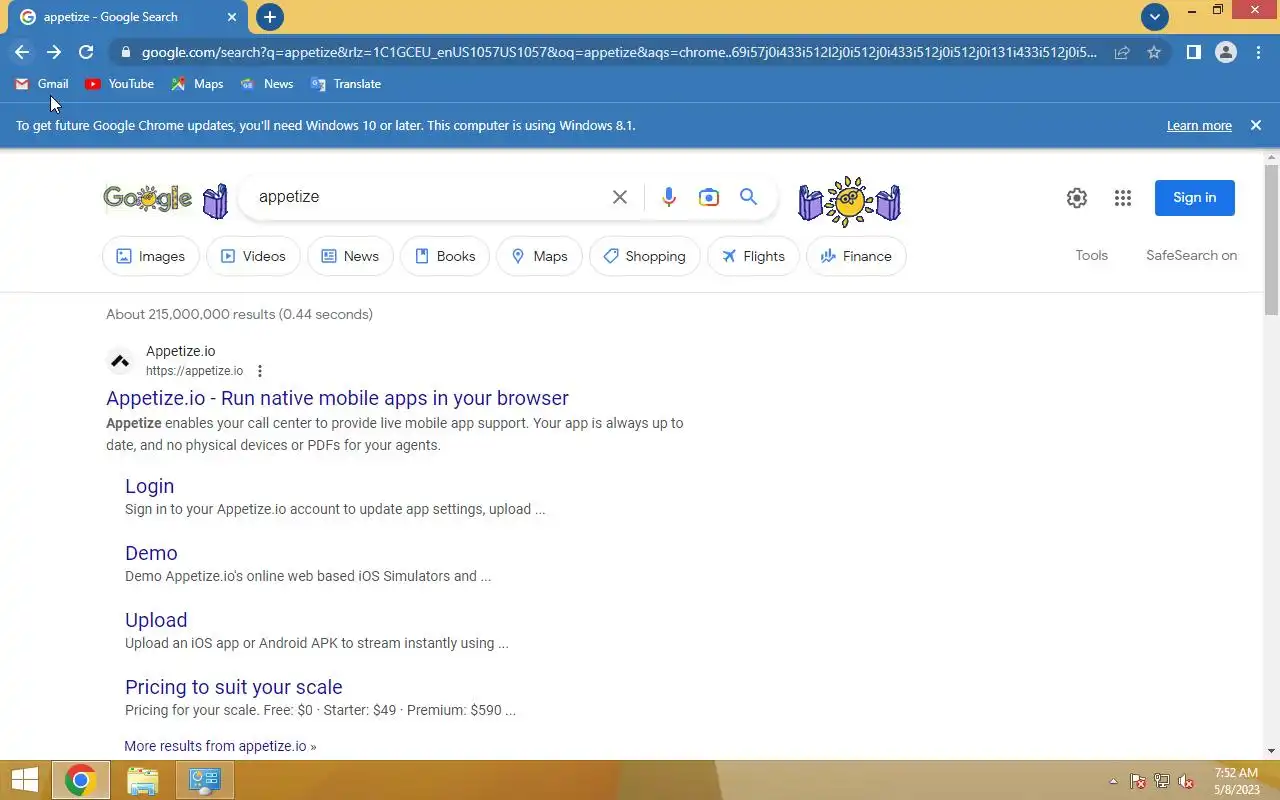Open the Login sitelink
The width and height of the screenshot is (1280, 800).
[149, 486]
